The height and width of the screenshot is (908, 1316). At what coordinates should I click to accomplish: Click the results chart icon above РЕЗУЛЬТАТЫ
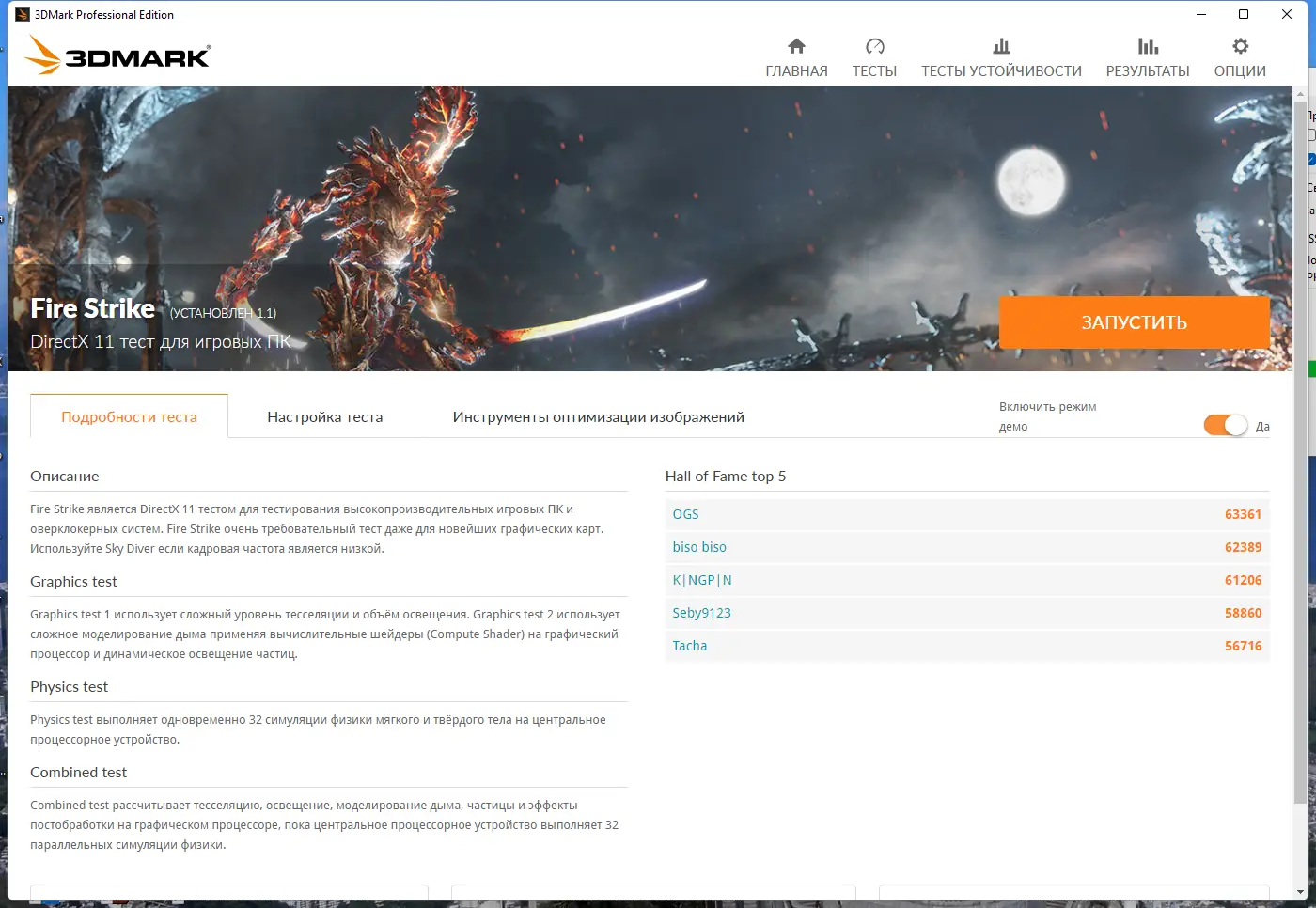click(x=1148, y=46)
